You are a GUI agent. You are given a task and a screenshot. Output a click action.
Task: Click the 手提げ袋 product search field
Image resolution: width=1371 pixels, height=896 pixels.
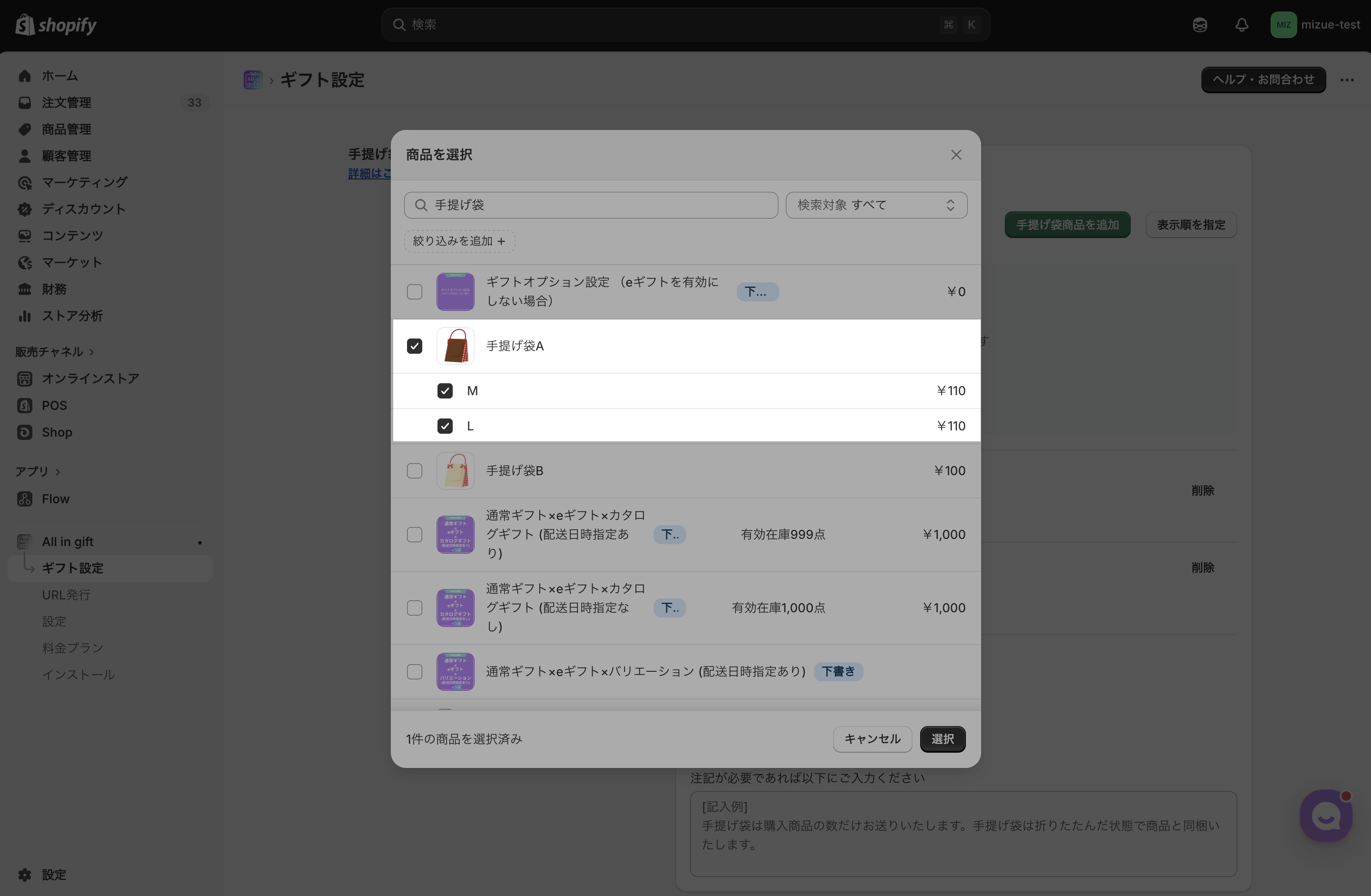[599, 205]
